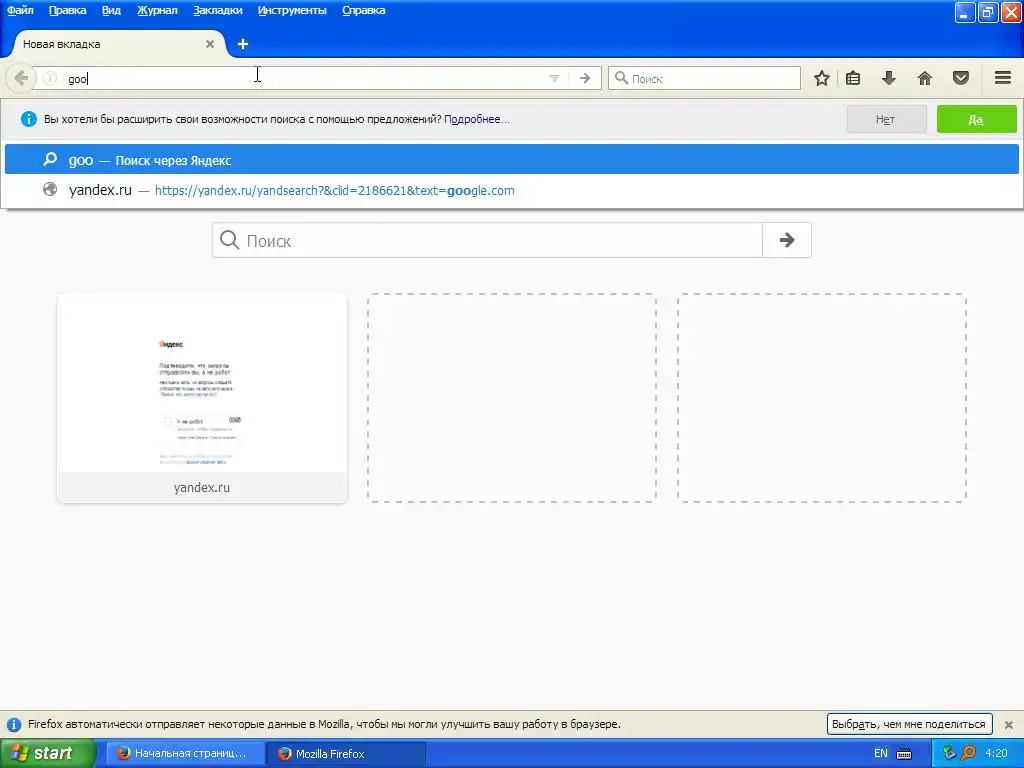Open the Справка menu
Image resolution: width=1024 pixels, height=768 pixels.
coord(364,10)
